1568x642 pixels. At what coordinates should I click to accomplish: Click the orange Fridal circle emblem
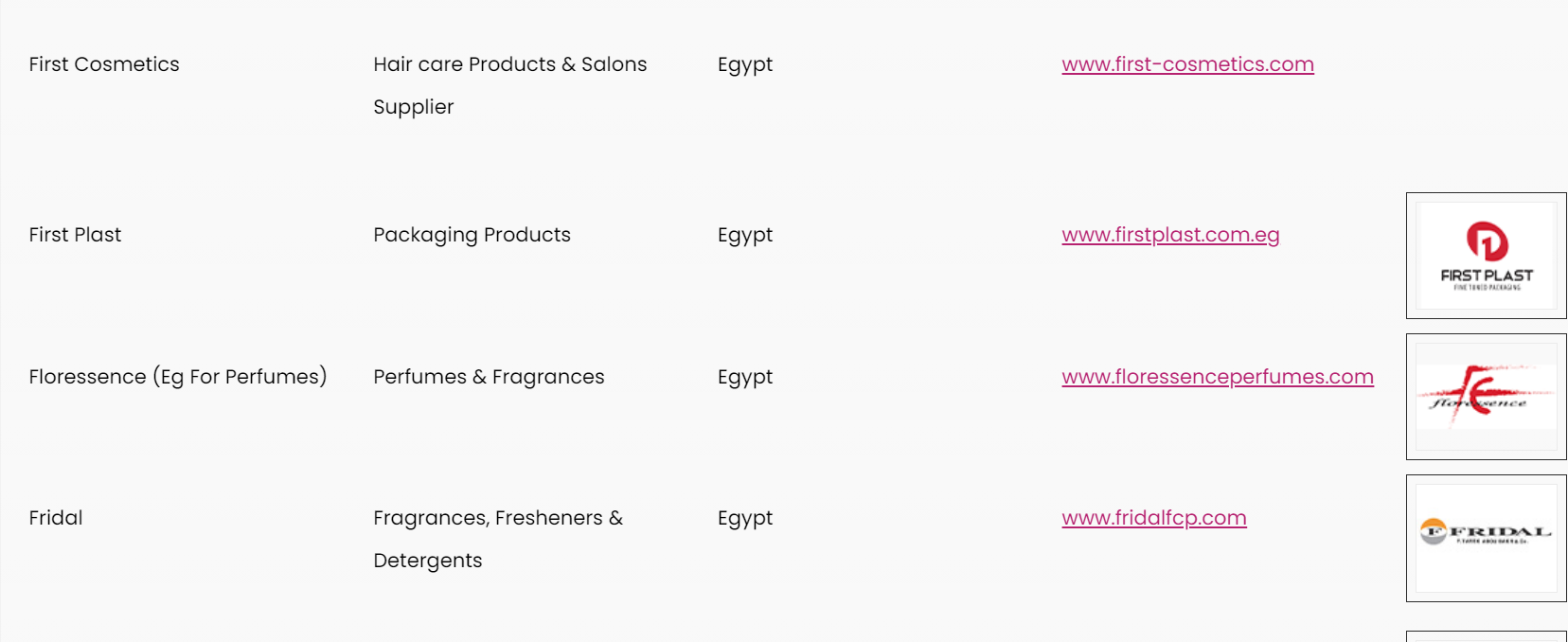[x=1434, y=531]
